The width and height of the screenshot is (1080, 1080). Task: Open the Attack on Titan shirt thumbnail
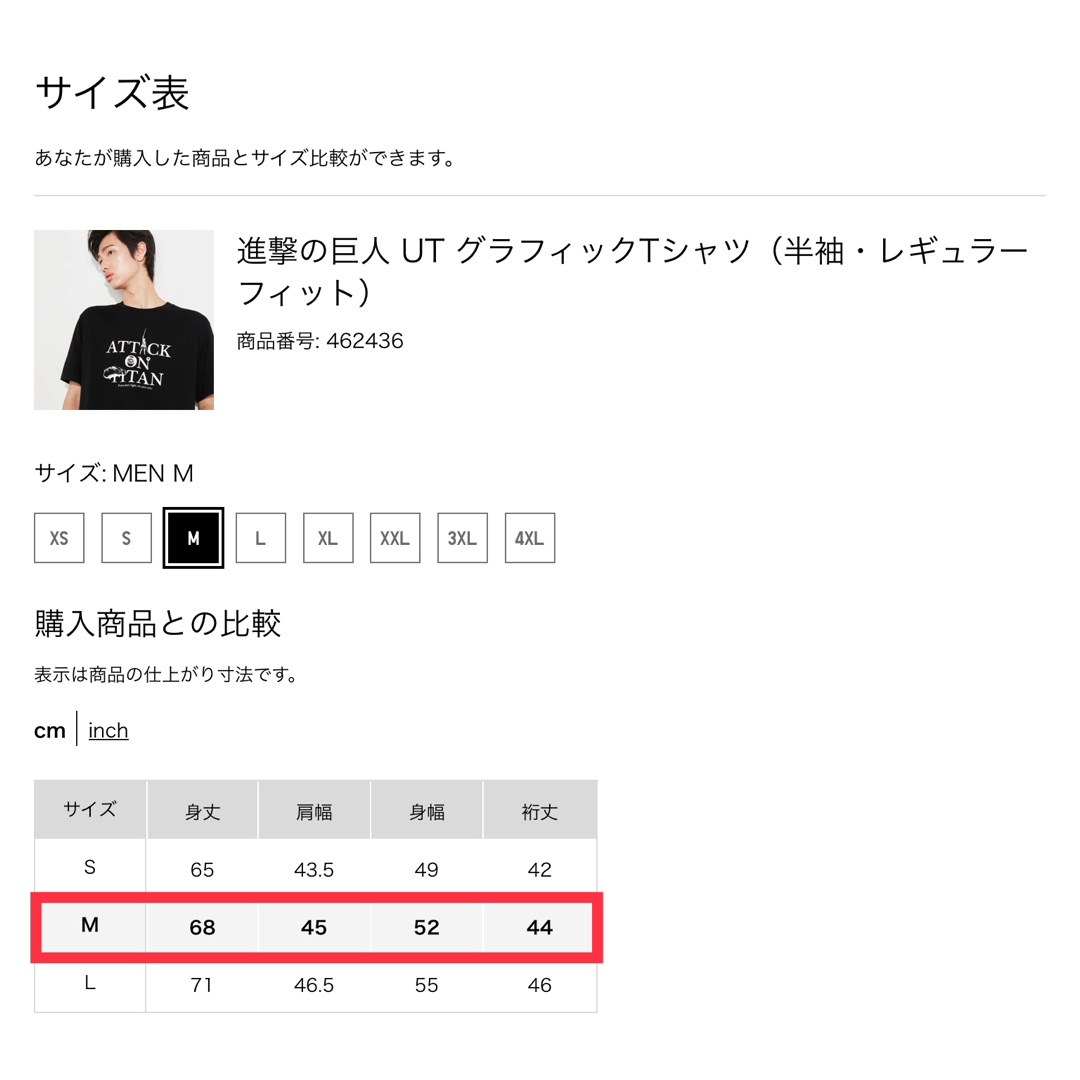pyautogui.click(x=124, y=320)
